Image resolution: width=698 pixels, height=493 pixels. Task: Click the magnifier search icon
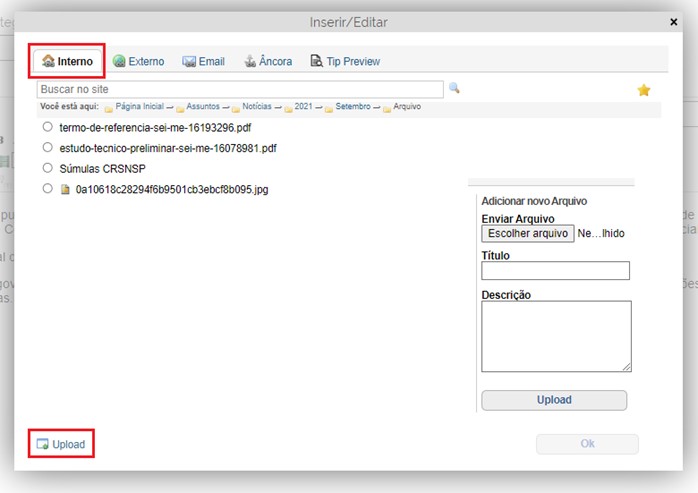click(454, 88)
